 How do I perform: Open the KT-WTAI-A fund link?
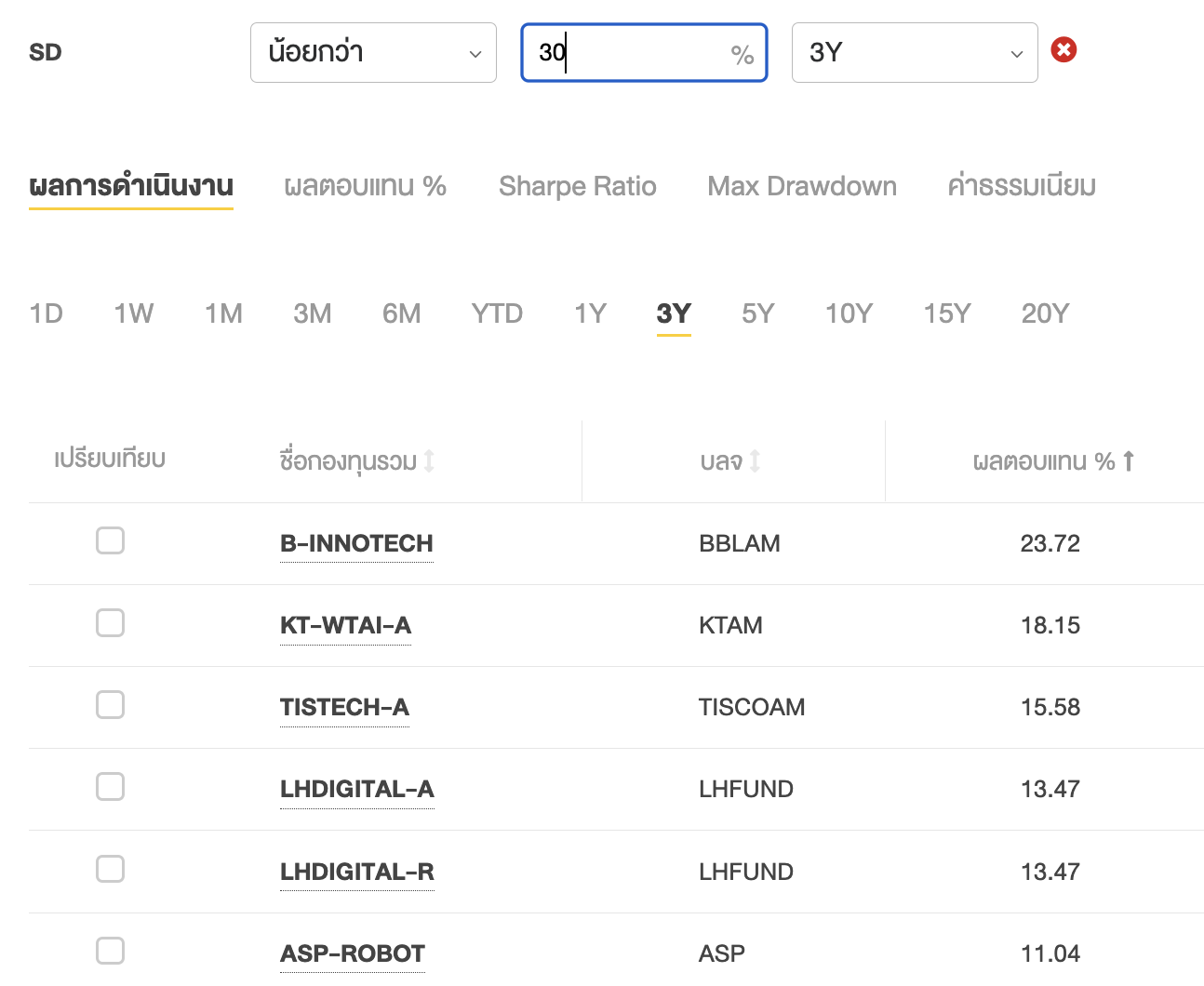345,625
